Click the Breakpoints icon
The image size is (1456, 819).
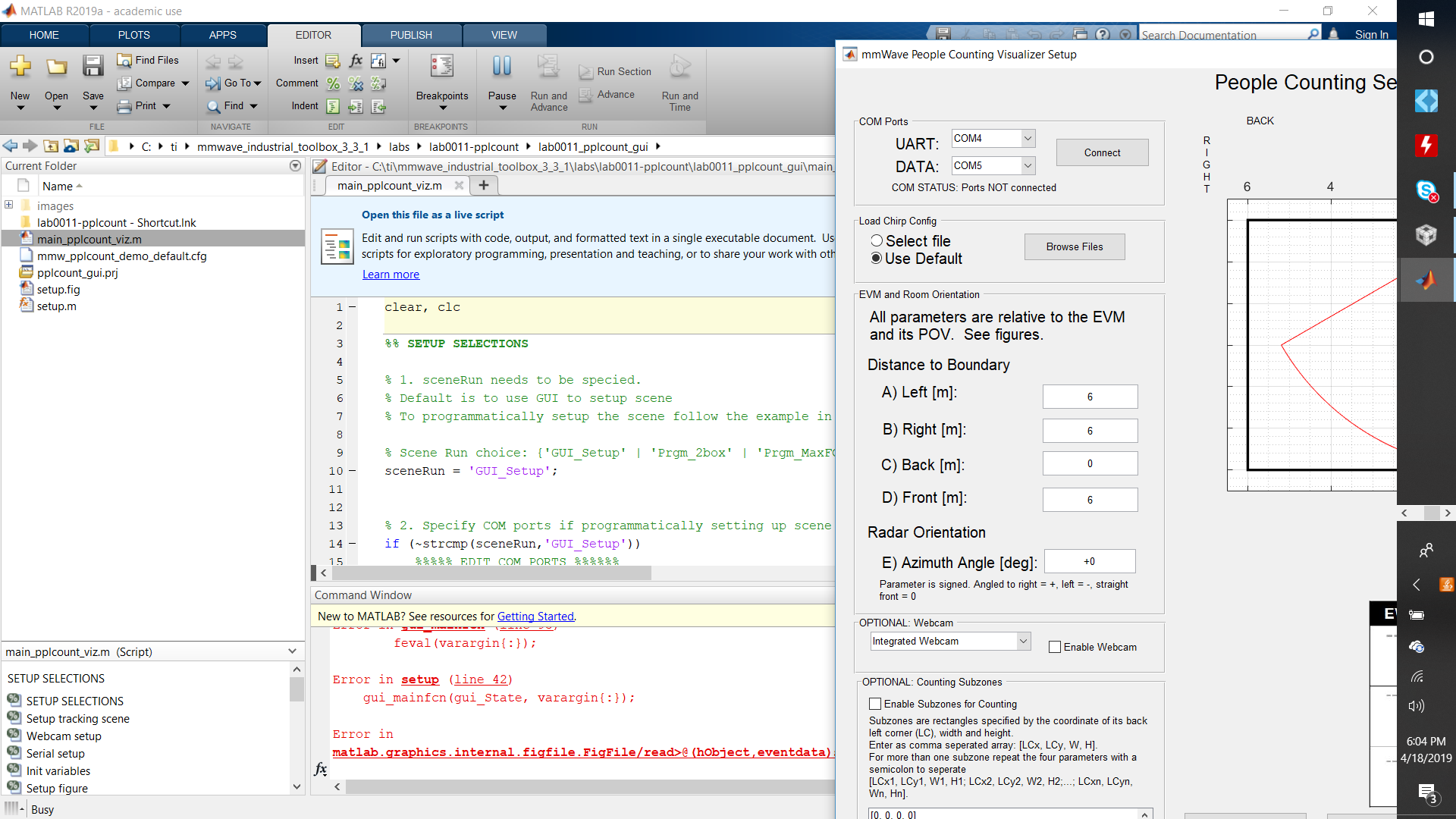click(442, 67)
